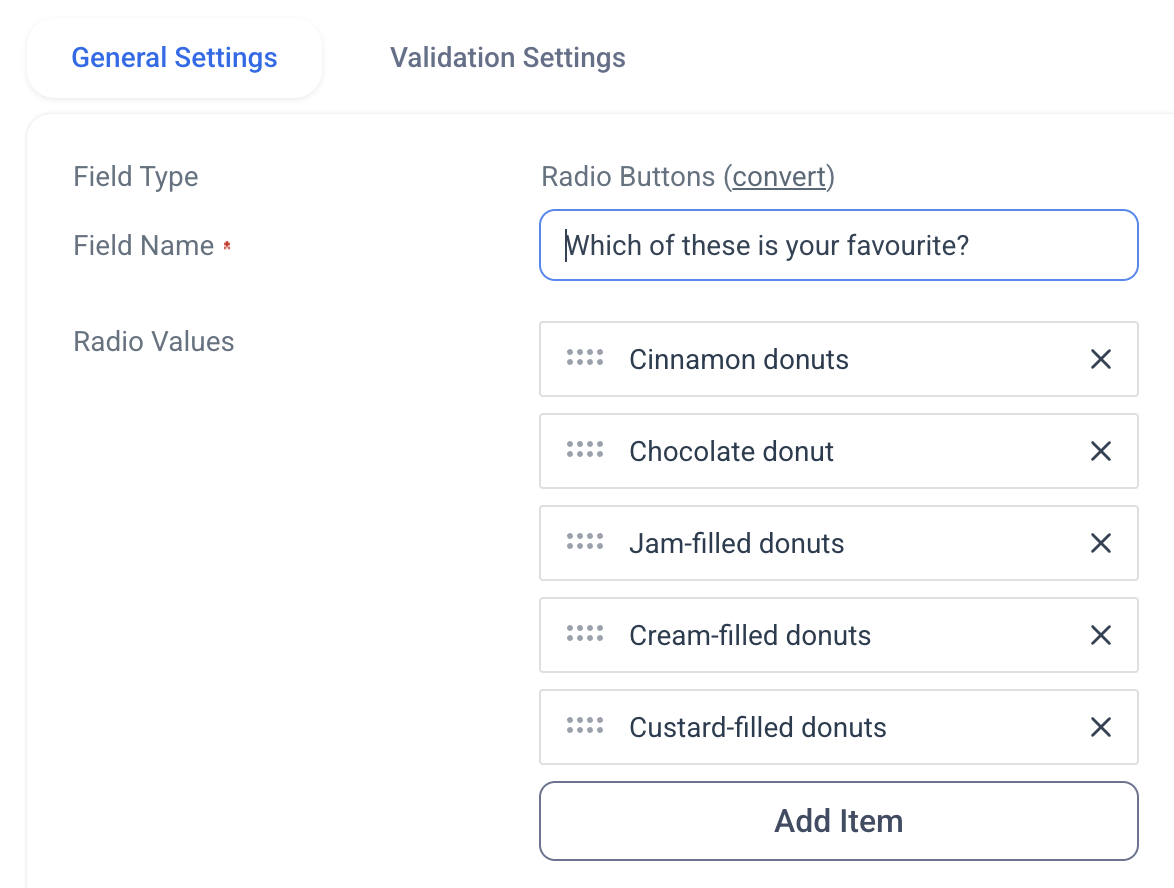Click the Field Name label

pyautogui.click(x=144, y=246)
